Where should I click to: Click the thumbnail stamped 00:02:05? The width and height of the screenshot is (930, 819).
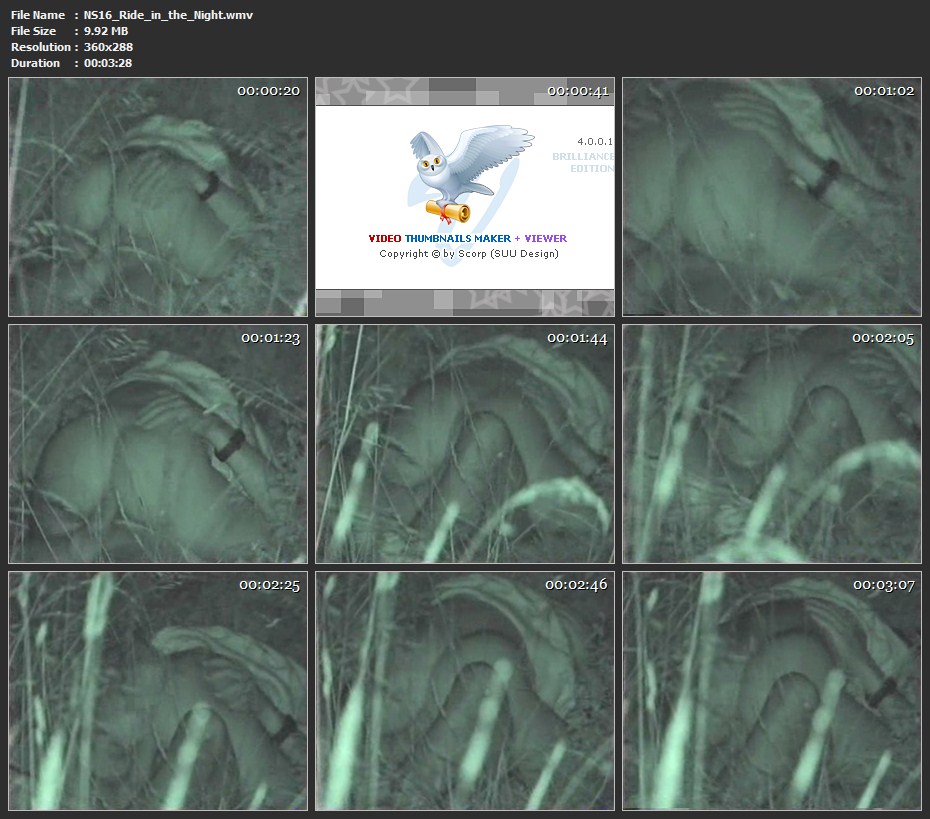click(x=771, y=443)
